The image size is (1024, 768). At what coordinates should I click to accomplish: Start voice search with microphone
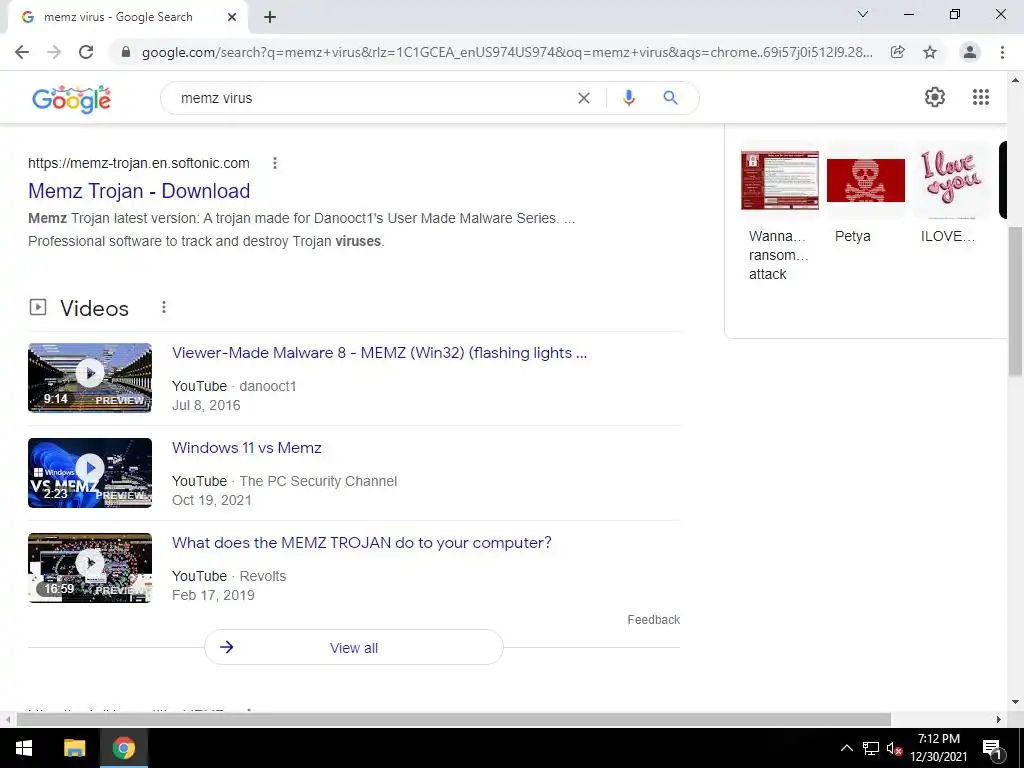tap(629, 98)
